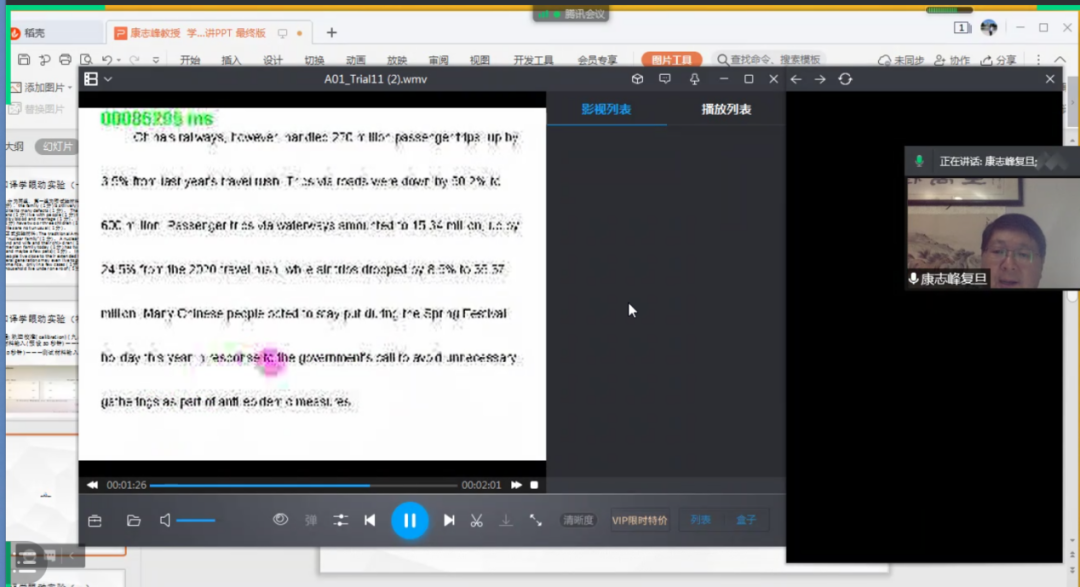Click the open file folder icon
The height and width of the screenshot is (587, 1080).
coord(133,520)
